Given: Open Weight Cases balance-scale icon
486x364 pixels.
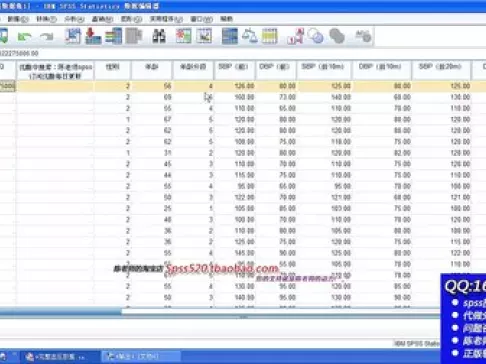Looking at the screenshot, I should pyautogui.click(x=249, y=36).
